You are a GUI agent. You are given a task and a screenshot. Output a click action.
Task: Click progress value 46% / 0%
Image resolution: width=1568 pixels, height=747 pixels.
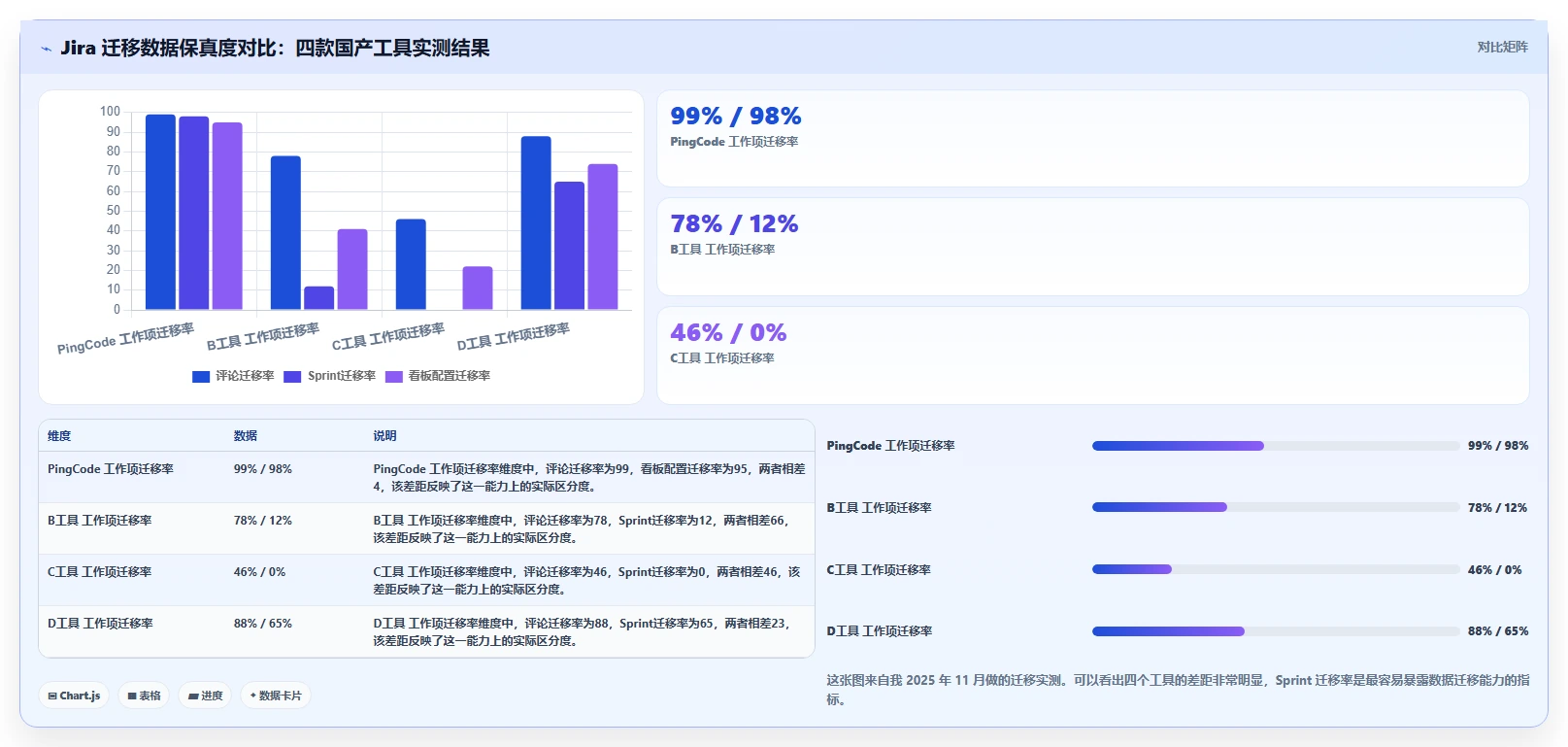pos(1495,570)
